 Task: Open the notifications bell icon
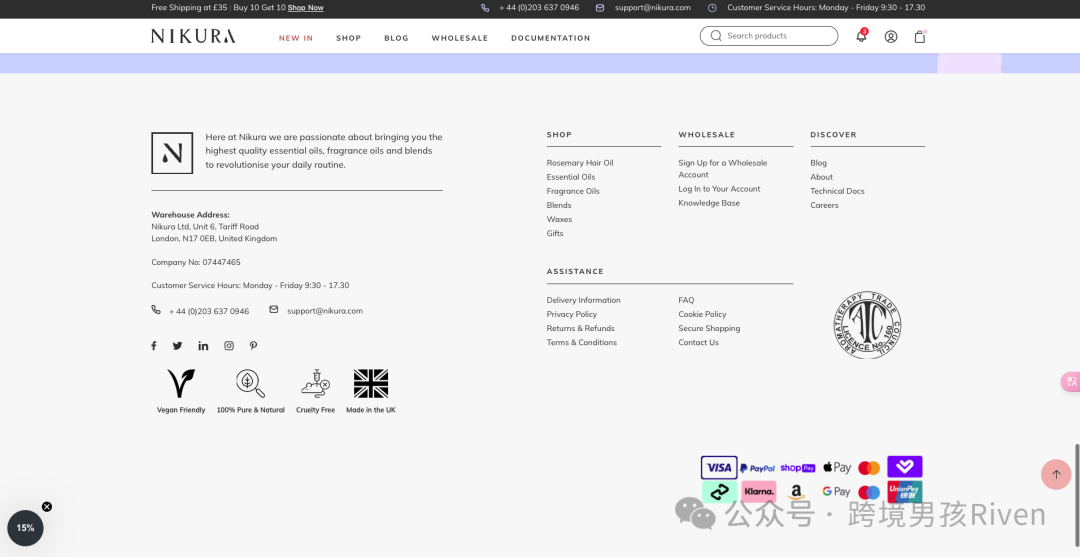coord(861,36)
